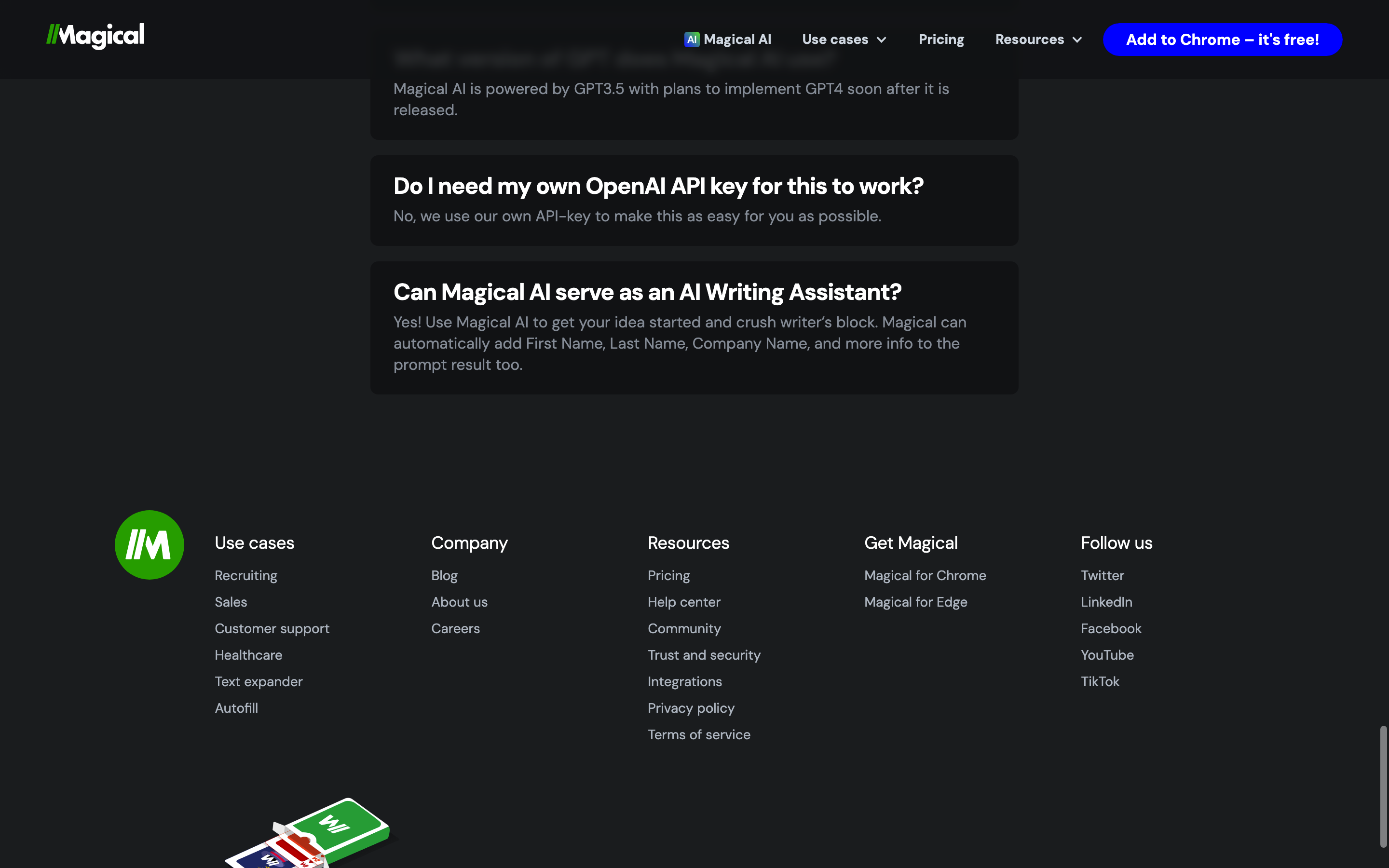Click the Follow us footer heading
This screenshot has height=868, width=1389.
pyautogui.click(x=1117, y=542)
